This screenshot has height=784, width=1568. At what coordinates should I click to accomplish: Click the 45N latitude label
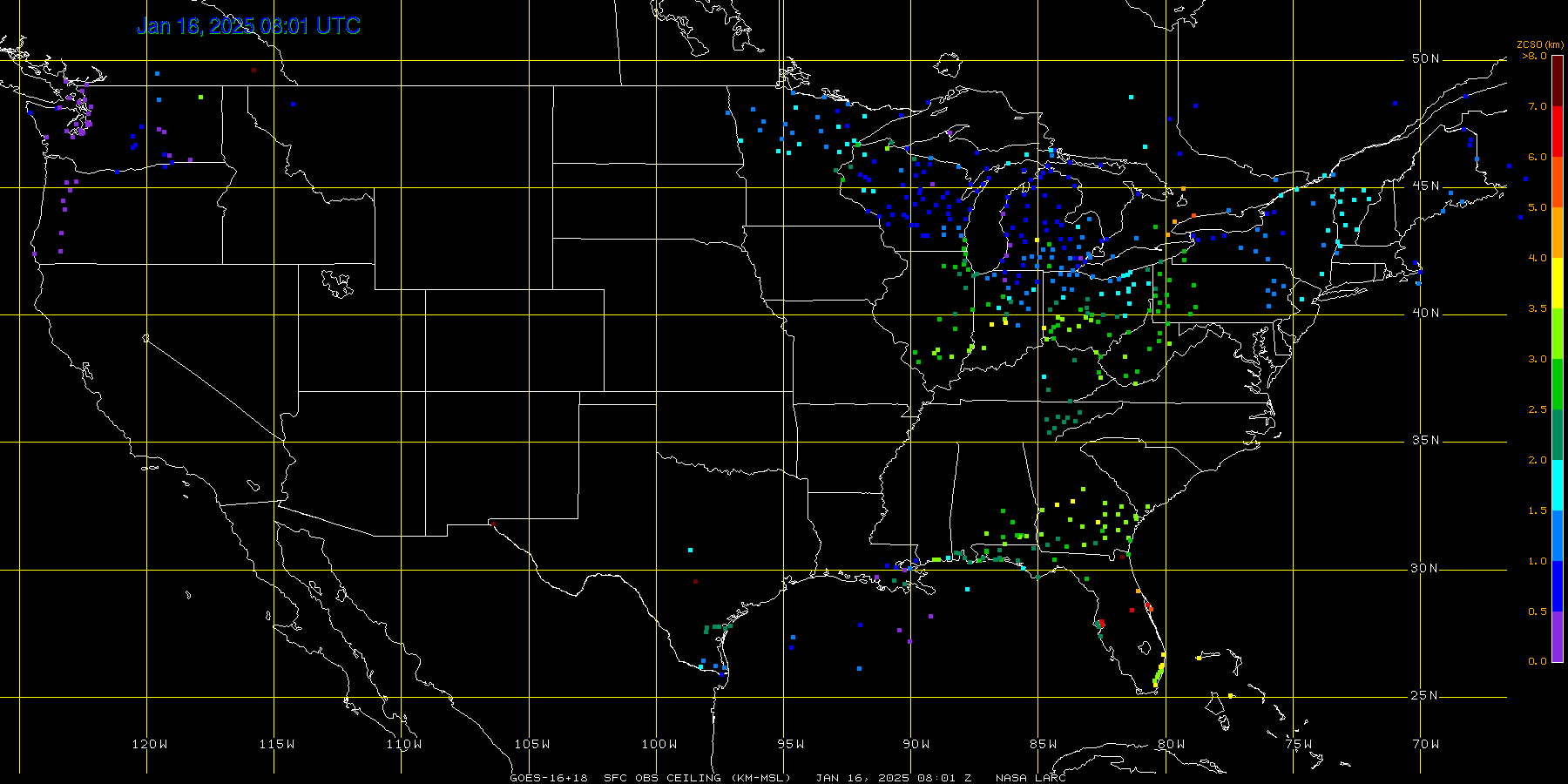1425,186
